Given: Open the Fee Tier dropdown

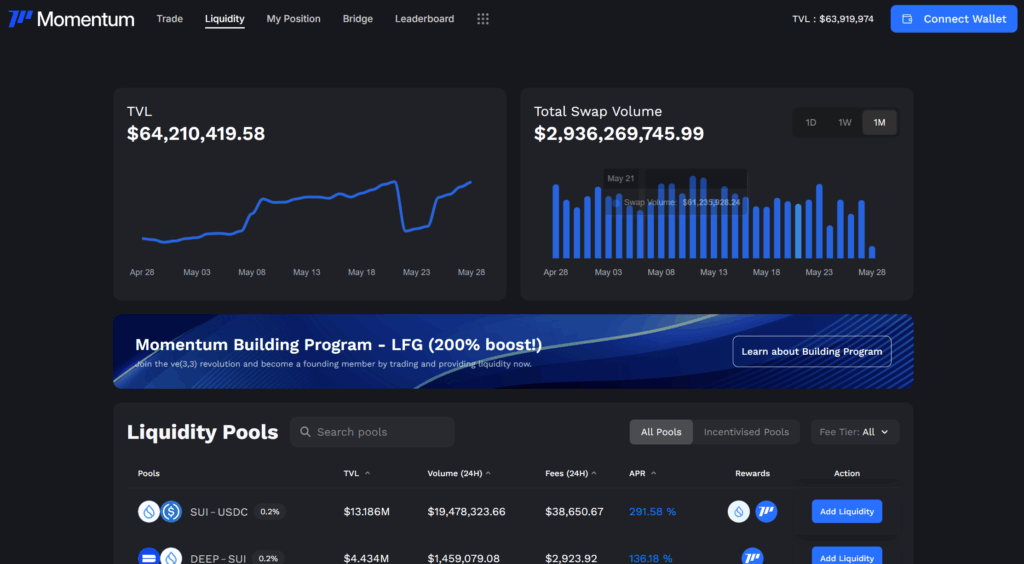Looking at the screenshot, I should tap(855, 432).
